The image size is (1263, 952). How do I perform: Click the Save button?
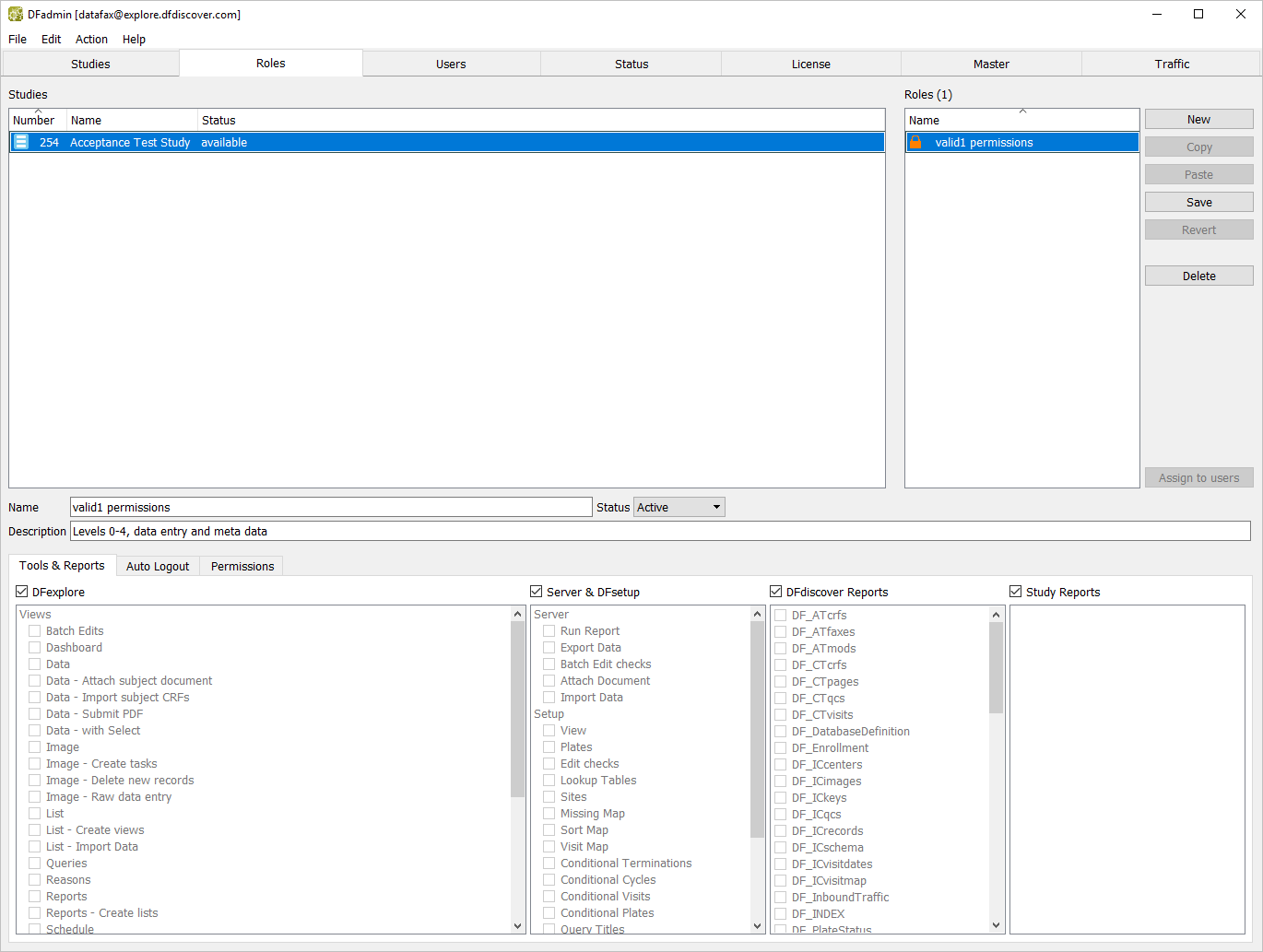(1198, 202)
